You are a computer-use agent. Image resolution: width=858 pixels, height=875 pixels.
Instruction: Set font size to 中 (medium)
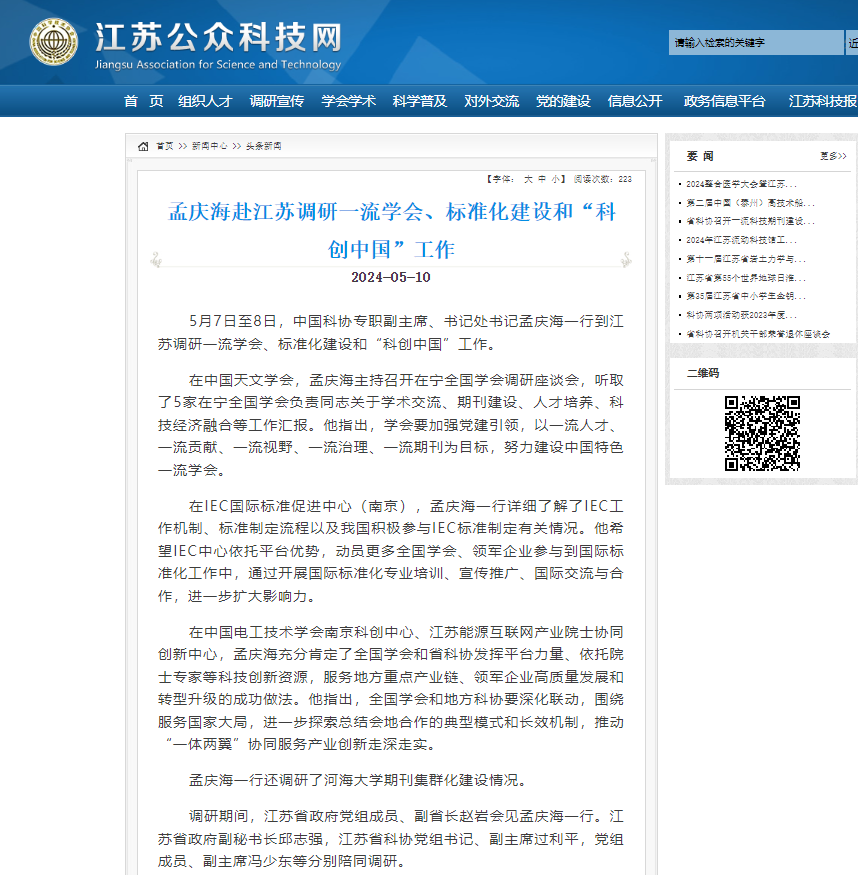pyautogui.click(x=542, y=180)
